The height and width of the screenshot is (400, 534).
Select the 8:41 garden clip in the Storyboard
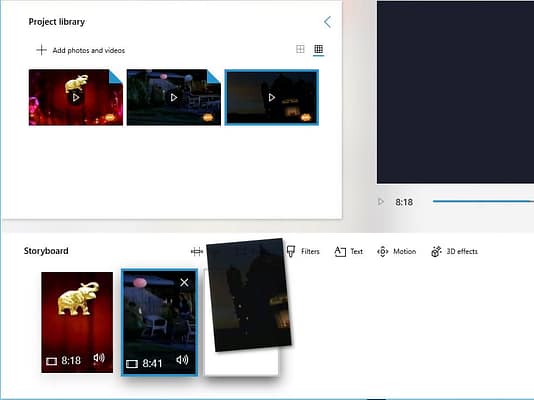[159, 323]
